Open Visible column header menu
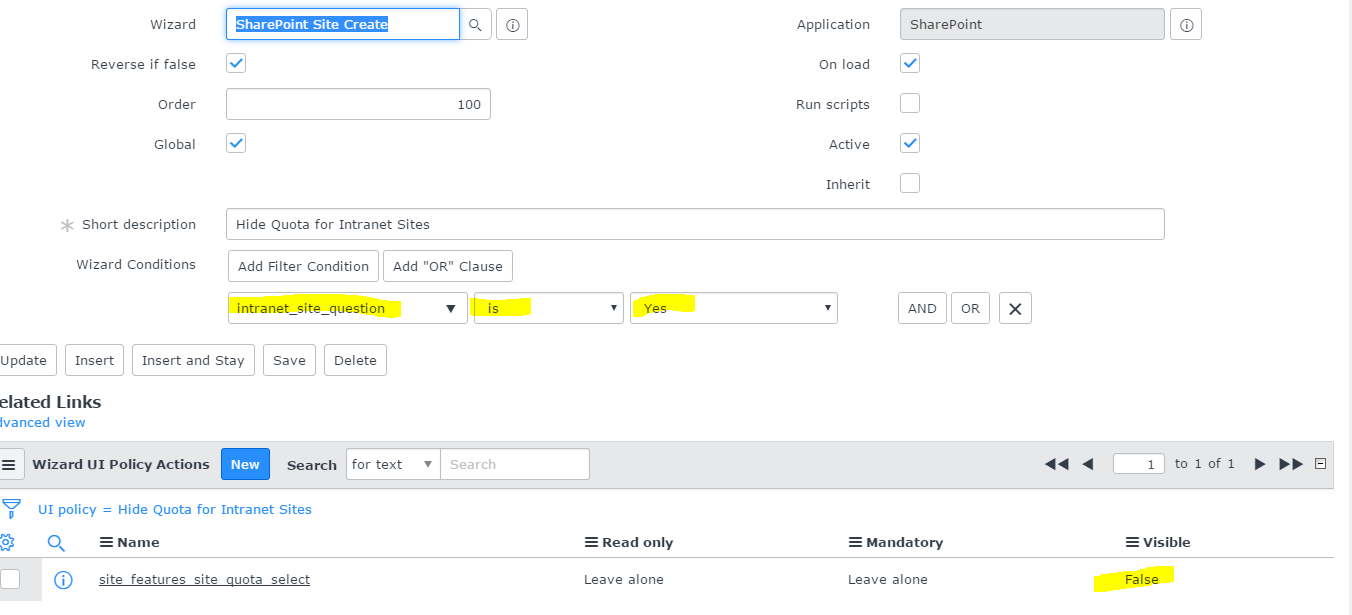 (1132, 542)
